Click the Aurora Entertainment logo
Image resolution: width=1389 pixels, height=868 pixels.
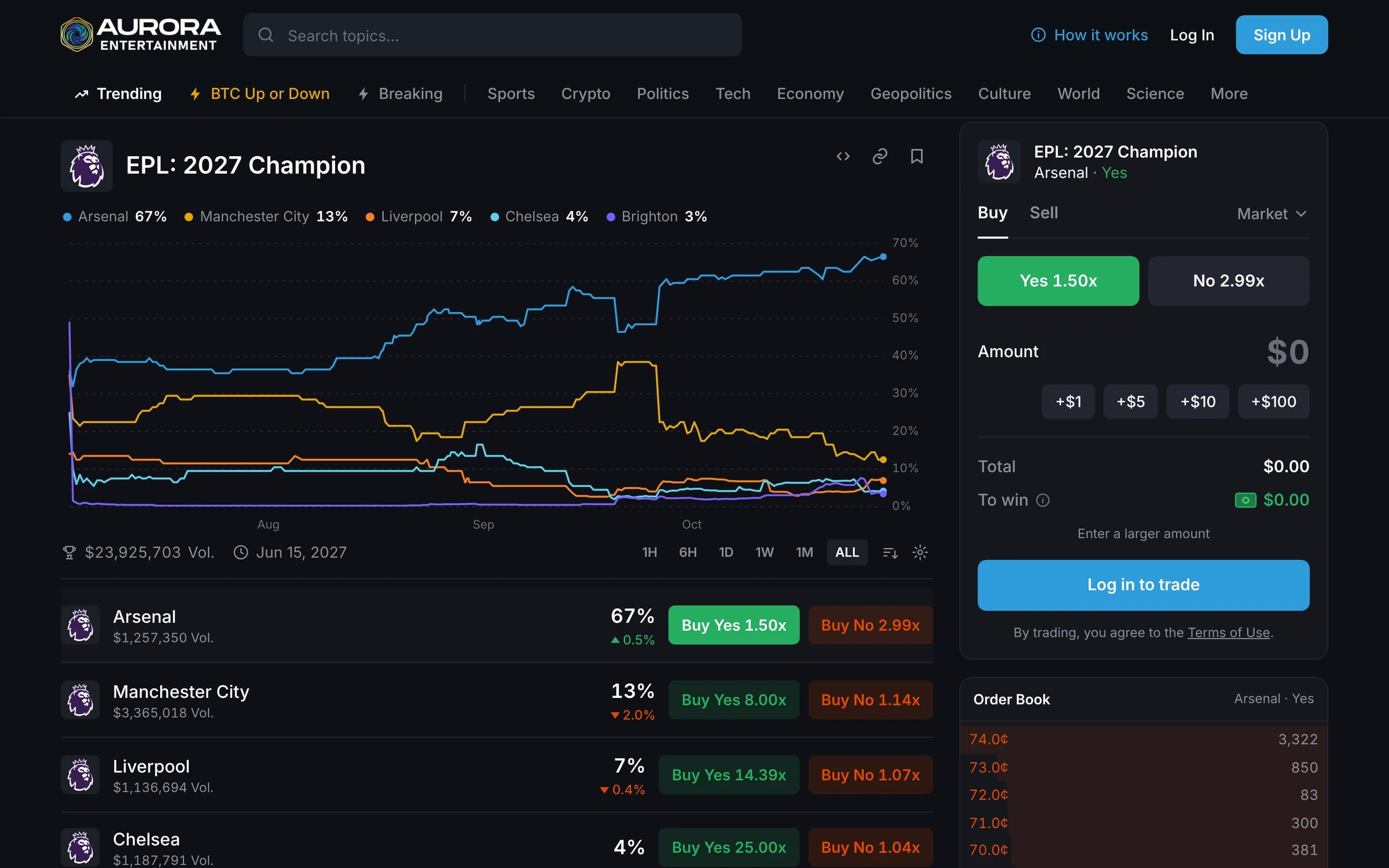click(x=141, y=35)
